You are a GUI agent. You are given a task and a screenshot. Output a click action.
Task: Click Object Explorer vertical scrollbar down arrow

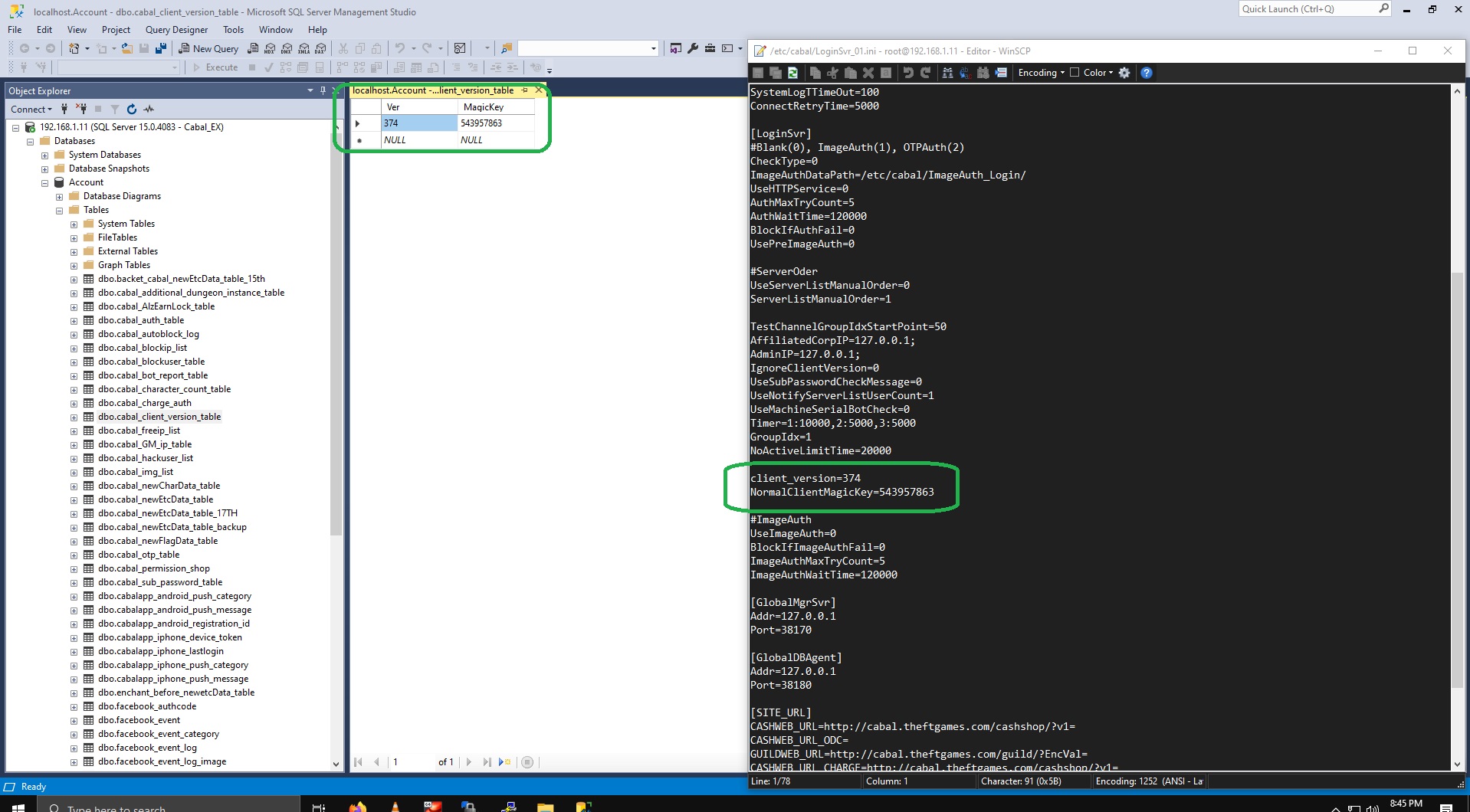[x=336, y=764]
